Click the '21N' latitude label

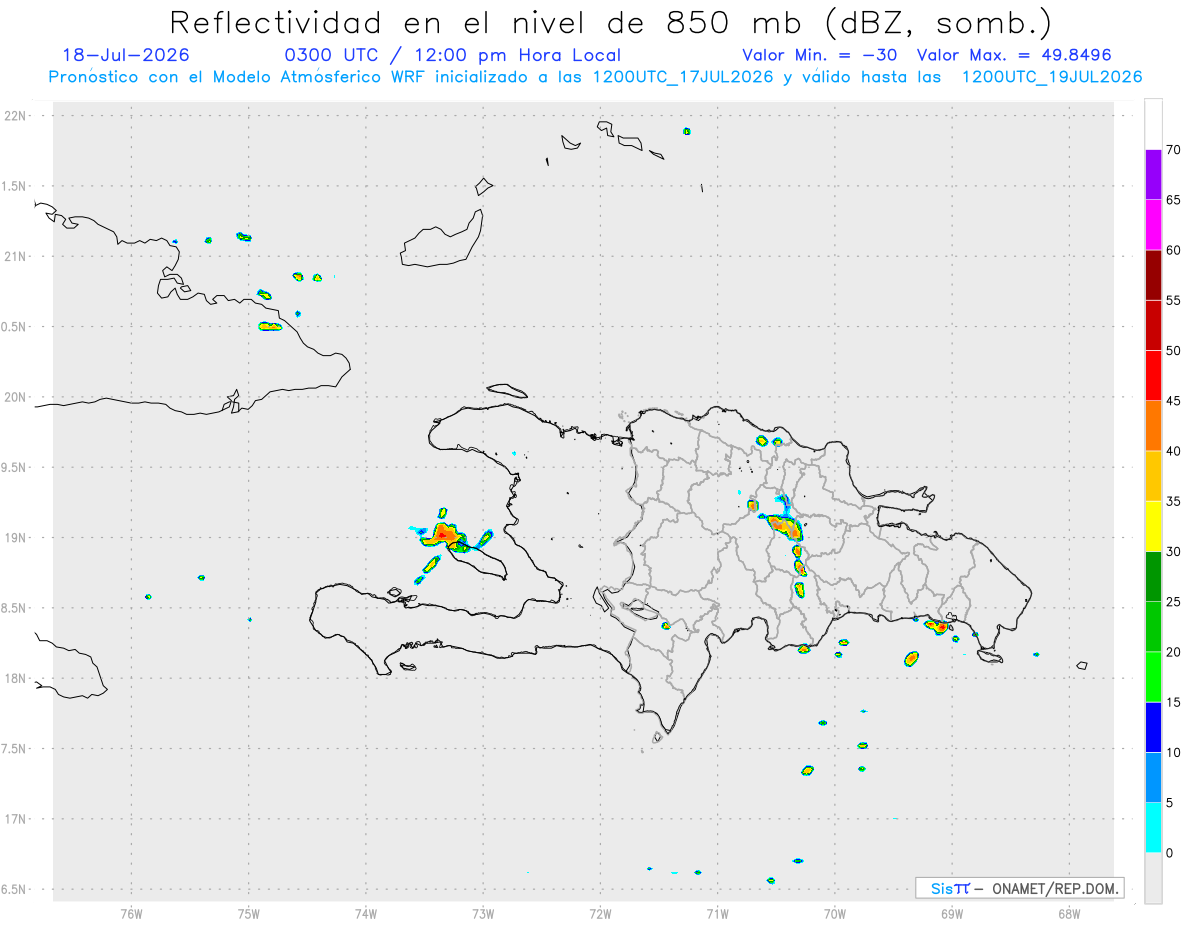click(16, 256)
